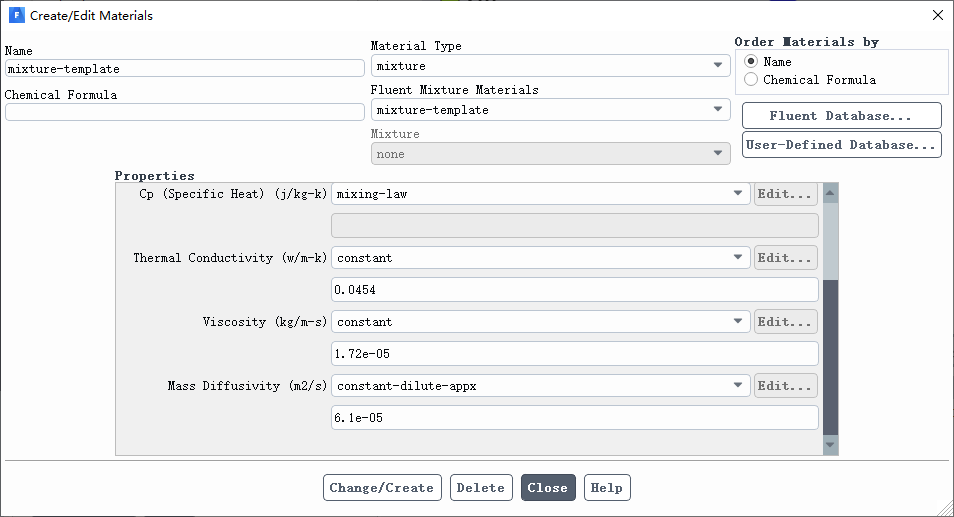This screenshot has width=954, height=517.
Task: Close the Create/Edit Materials dialog with X
Action: click(938, 15)
